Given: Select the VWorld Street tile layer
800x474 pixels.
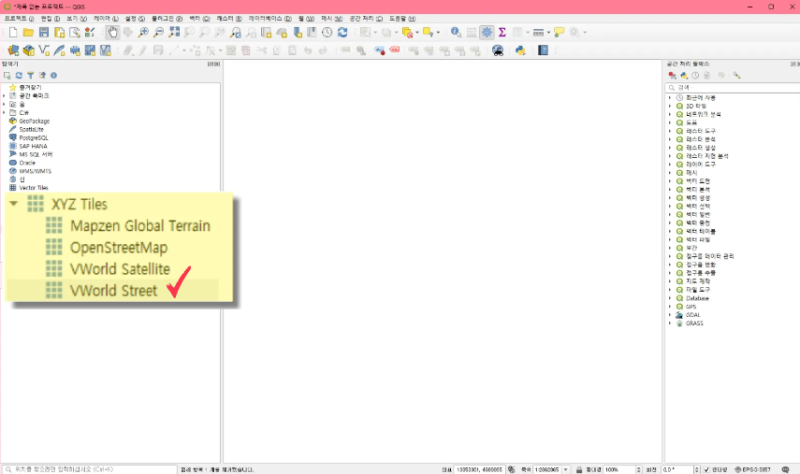Looking at the screenshot, I should point(113,290).
